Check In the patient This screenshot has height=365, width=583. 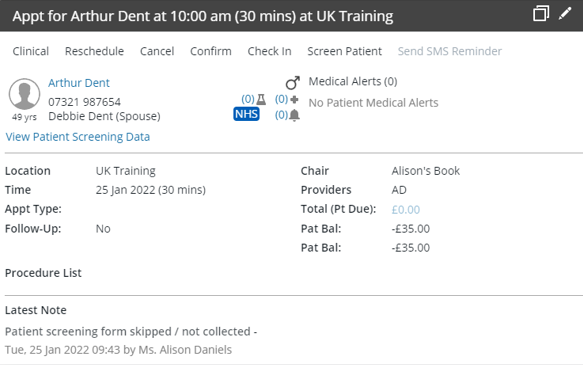coord(270,51)
